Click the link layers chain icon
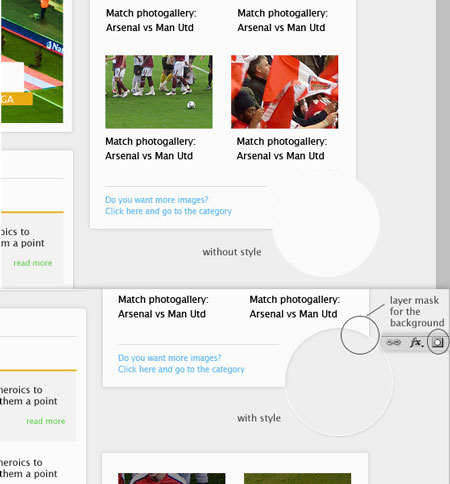The width and height of the screenshot is (450, 484). click(393, 342)
